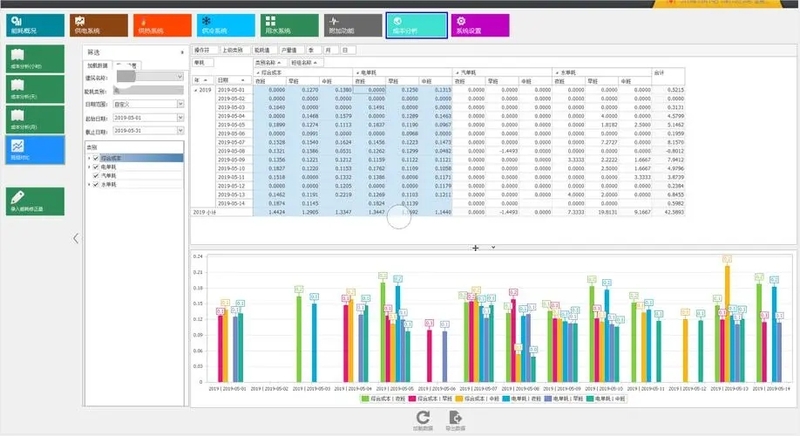Viewport: 800px width, 436px height.
Task: Collapse the 2019 year row in table
Action: [195, 89]
